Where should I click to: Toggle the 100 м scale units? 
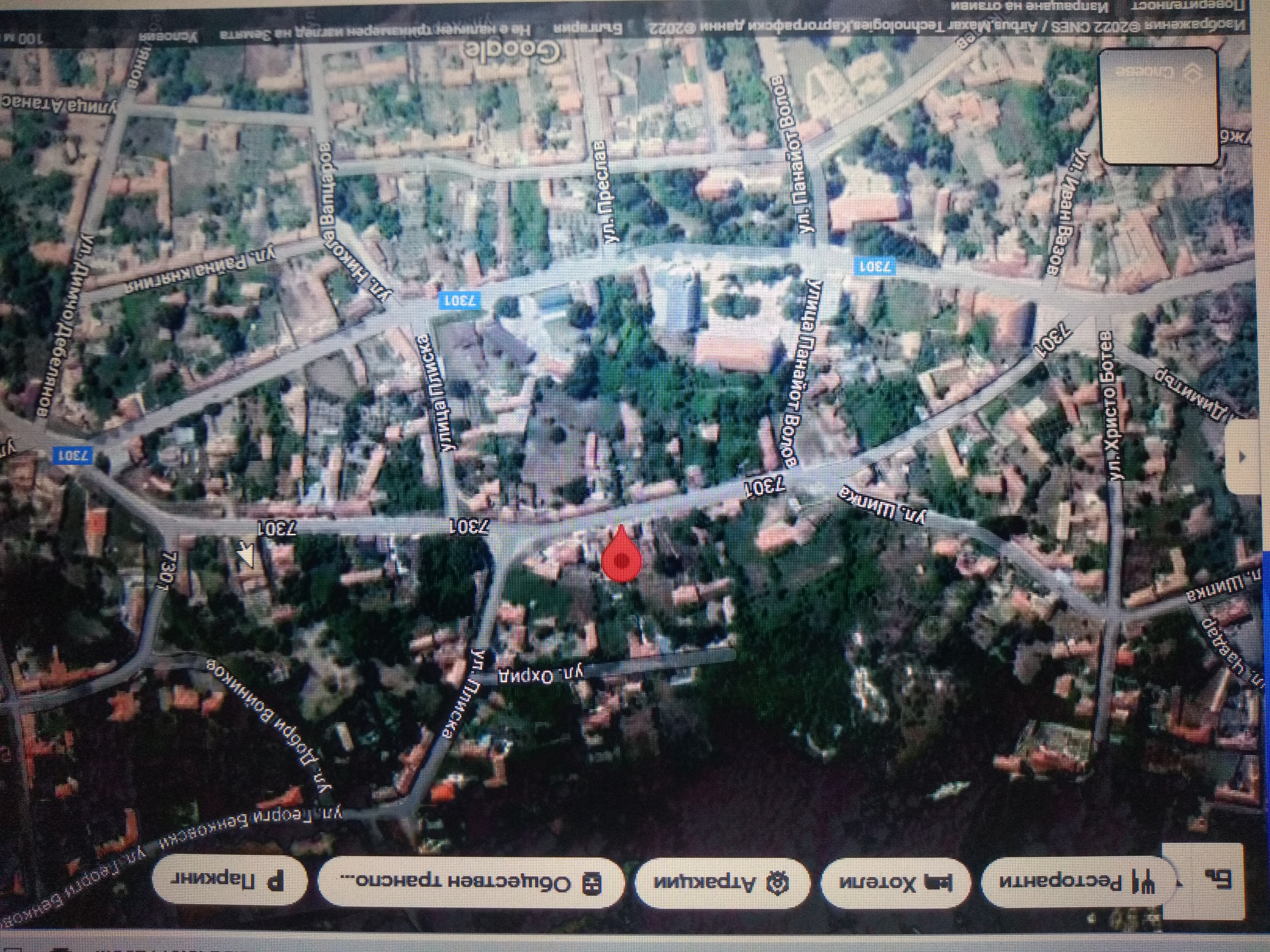pos(23,39)
